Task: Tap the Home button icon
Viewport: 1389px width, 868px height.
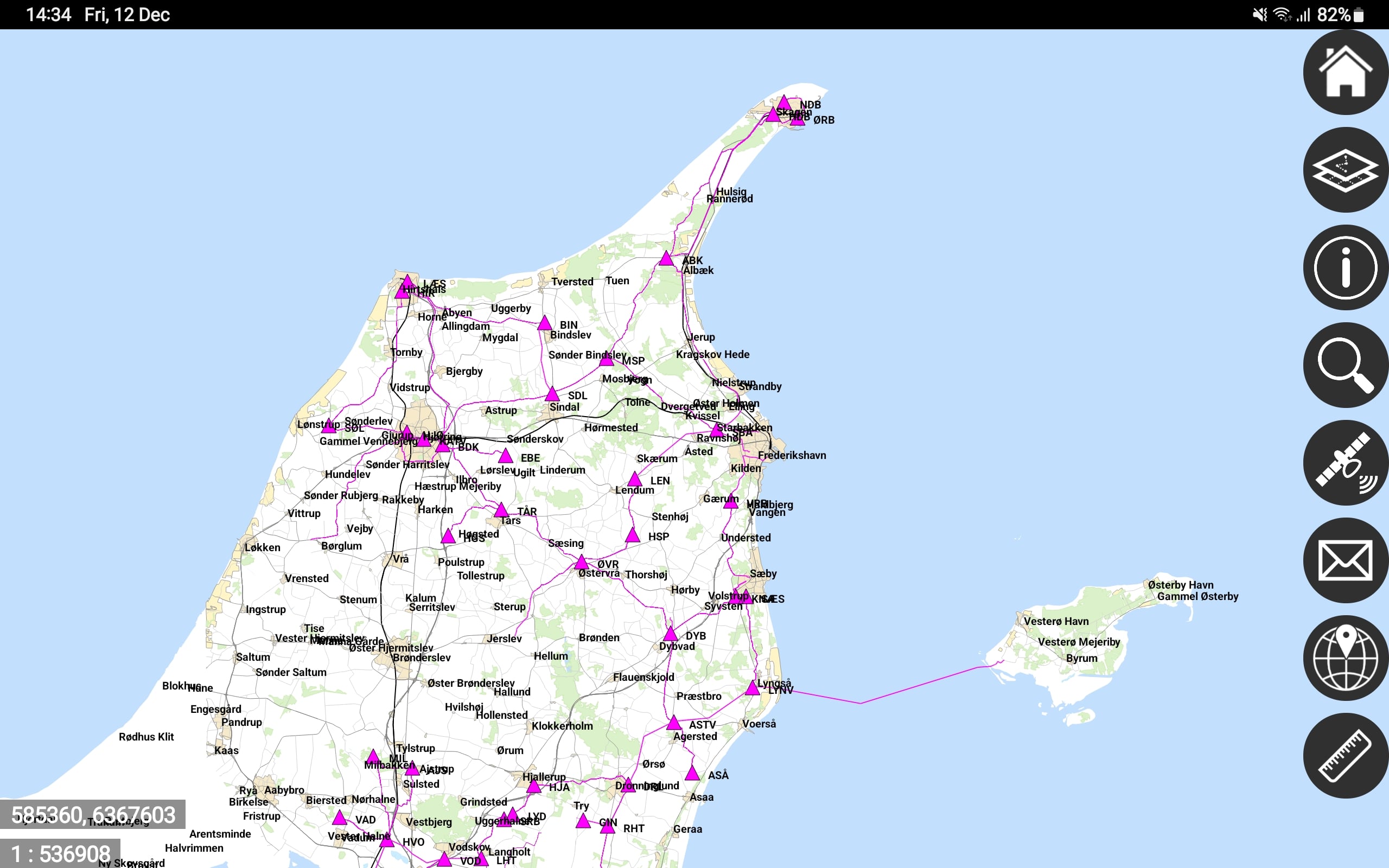Action: click(1345, 73)
